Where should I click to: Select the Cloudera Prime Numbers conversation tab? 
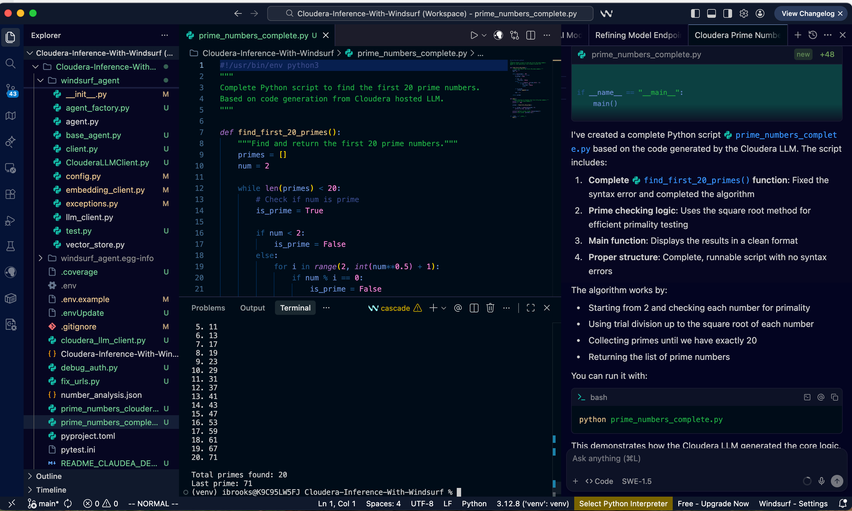737,35
